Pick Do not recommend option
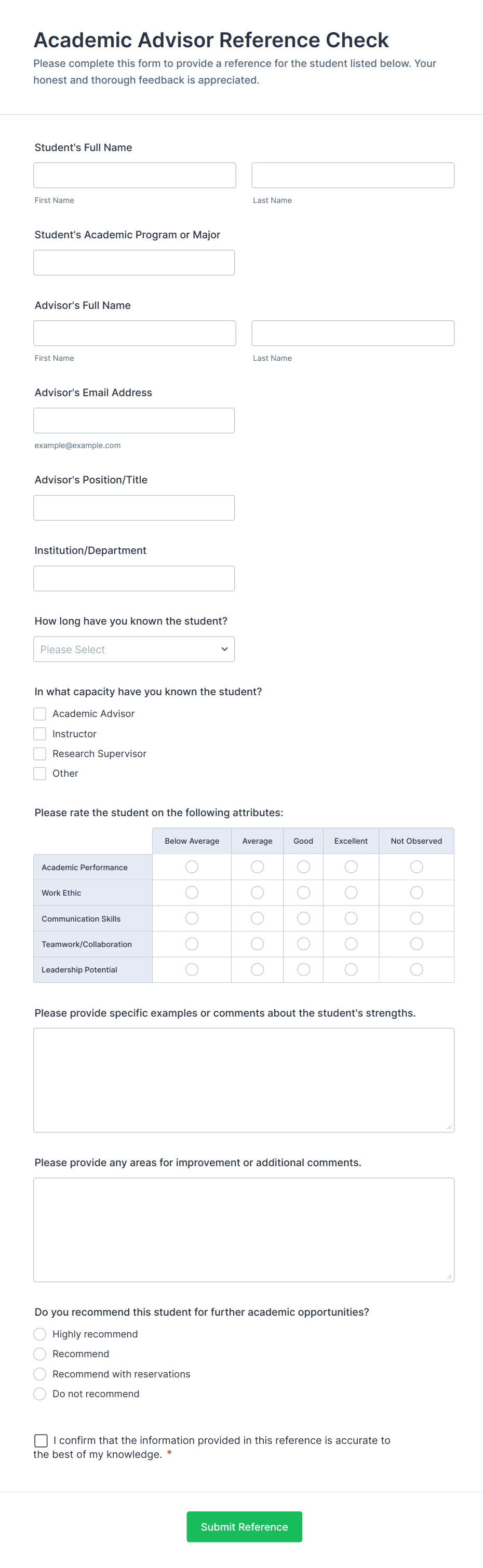Viewport: 483px width, 1568px height. 39,1394
